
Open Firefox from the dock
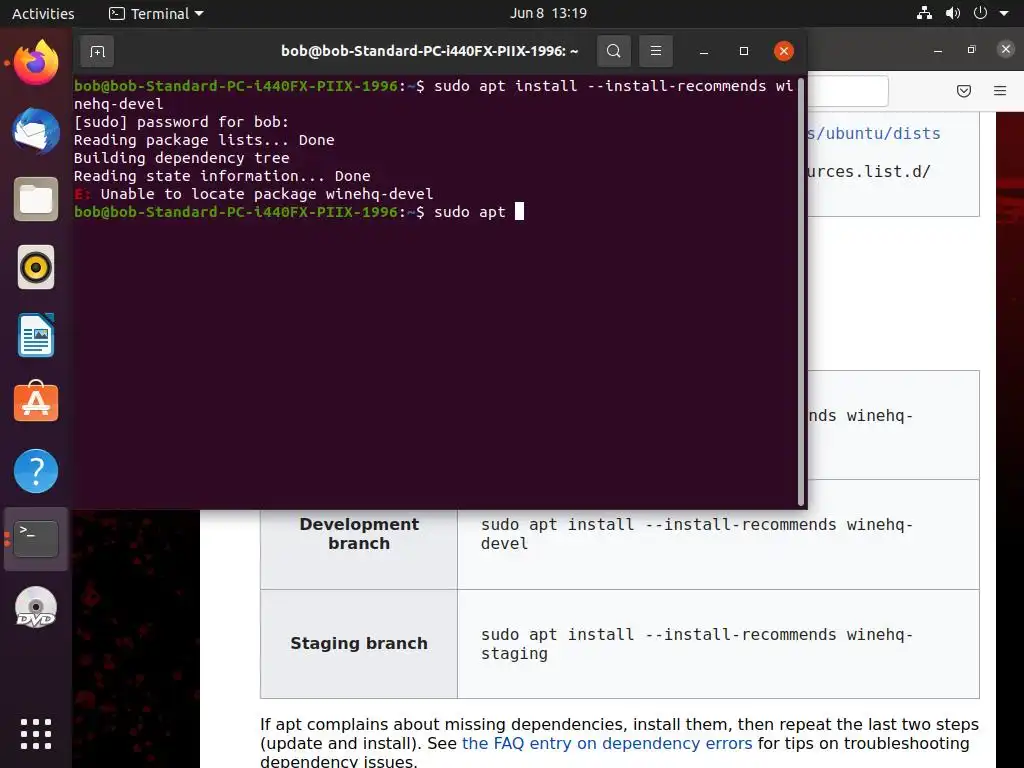click(x=36, y=63)
